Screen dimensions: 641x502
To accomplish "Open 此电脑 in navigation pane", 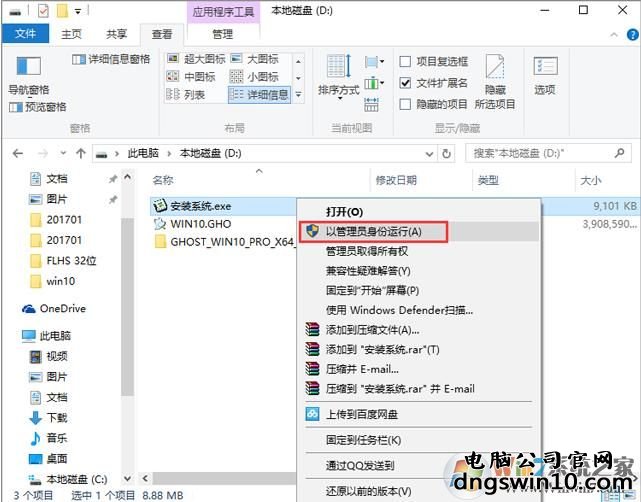I will click(46, 336).
